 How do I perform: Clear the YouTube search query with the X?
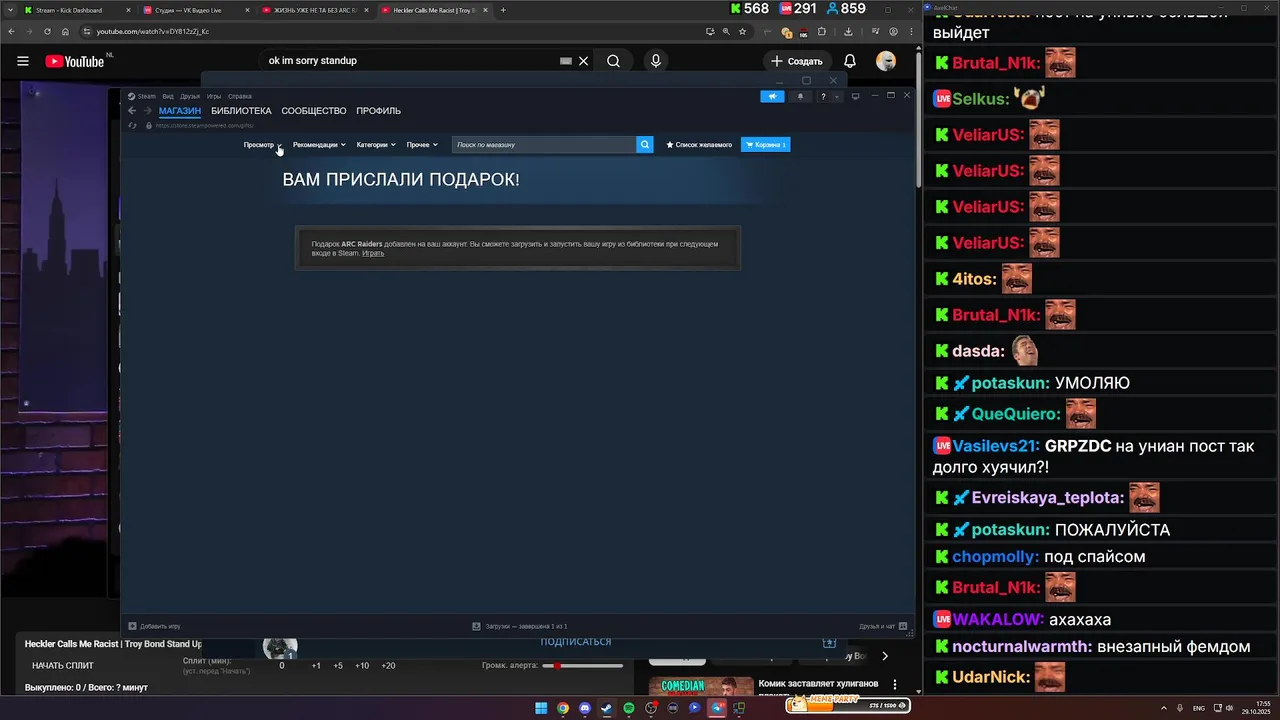click(x=584, y=61)
